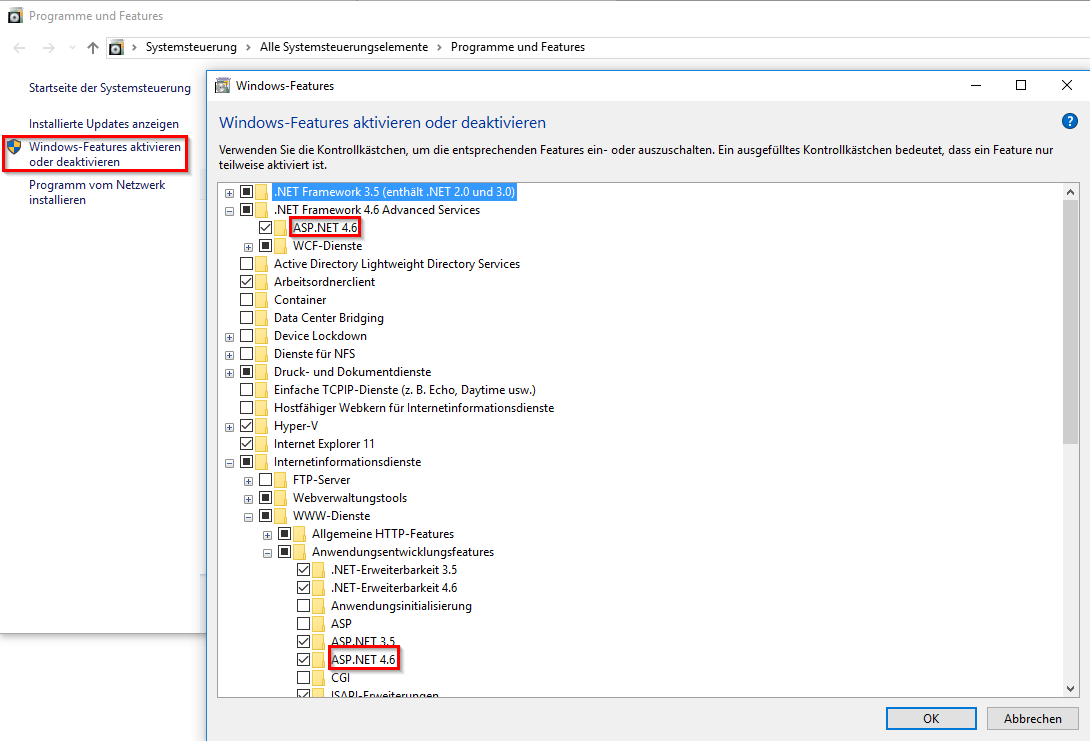This screenshot has width=1090, height=741.
Task: Expand the .NET Framework 3.5 node
Action: [x=229, y=191]
